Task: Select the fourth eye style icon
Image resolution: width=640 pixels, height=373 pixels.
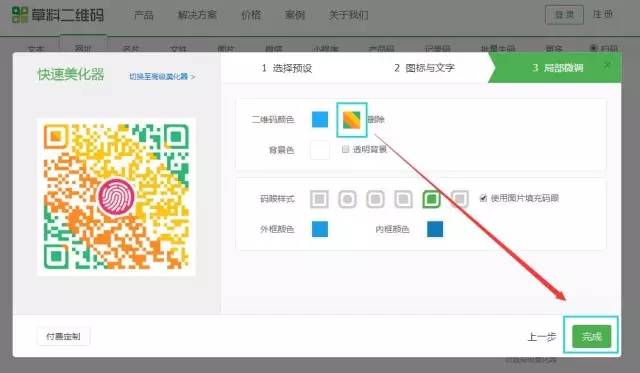Action: click(x=404, y=199)
